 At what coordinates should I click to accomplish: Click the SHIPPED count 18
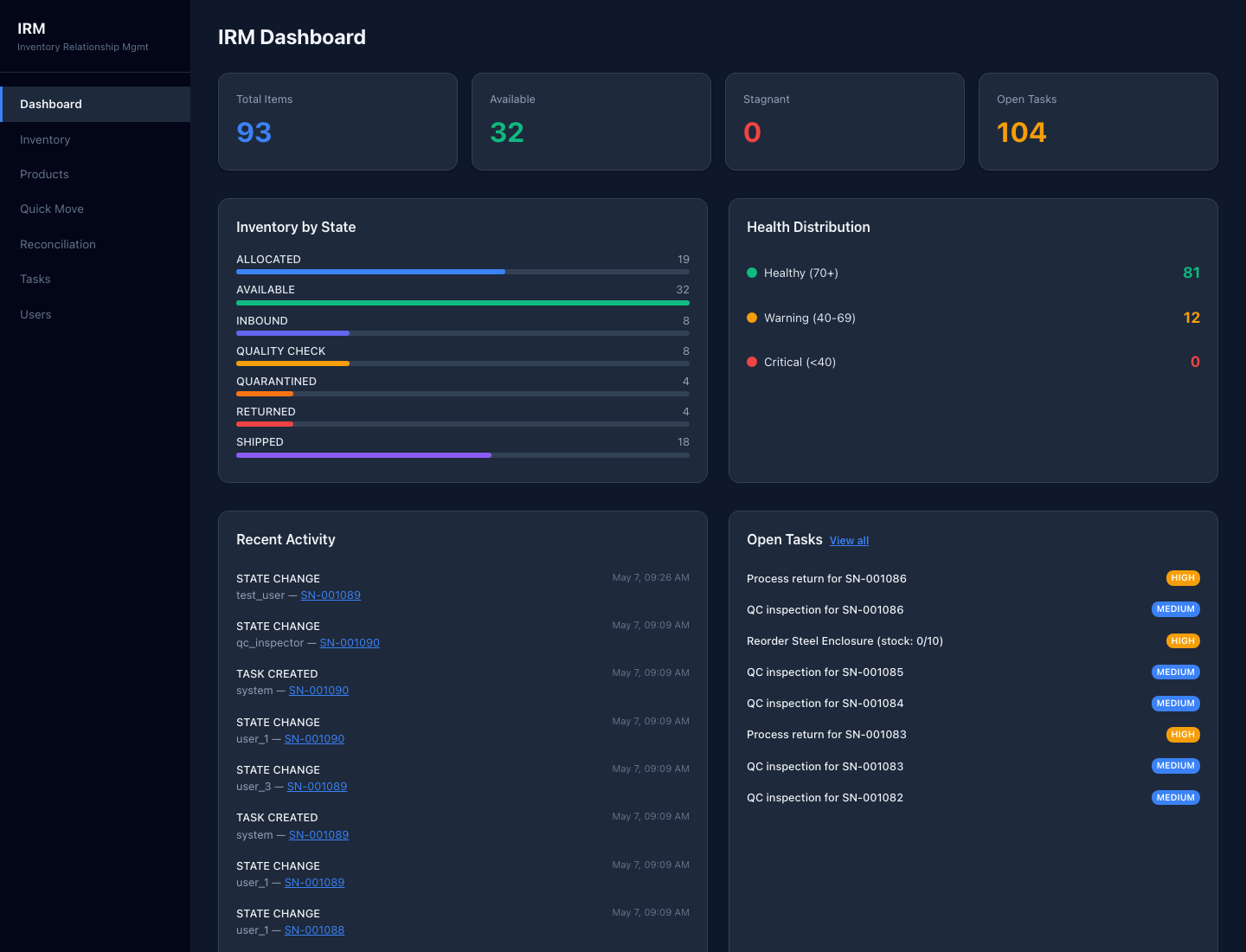click(684, 442)
